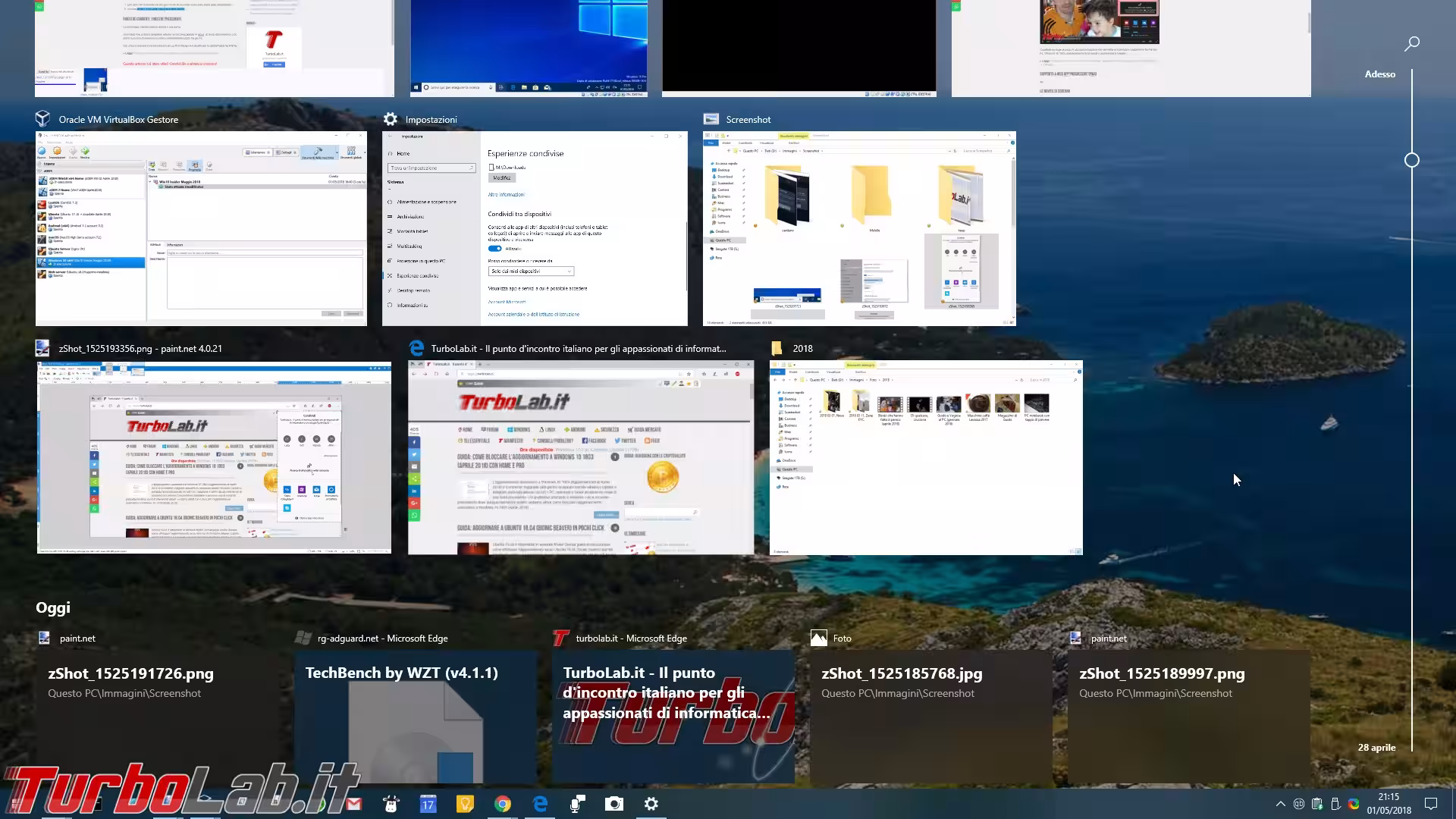Open the timeline search magnifier icon
1456x819 pixels.
(x=1411, y=44)
